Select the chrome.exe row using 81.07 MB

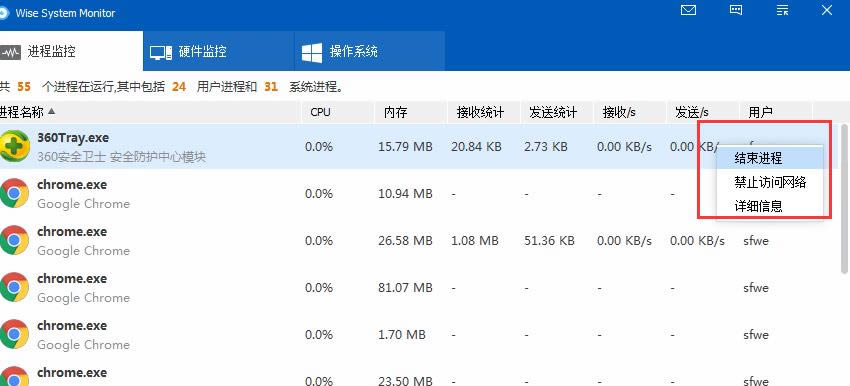[x=420, y=288]
